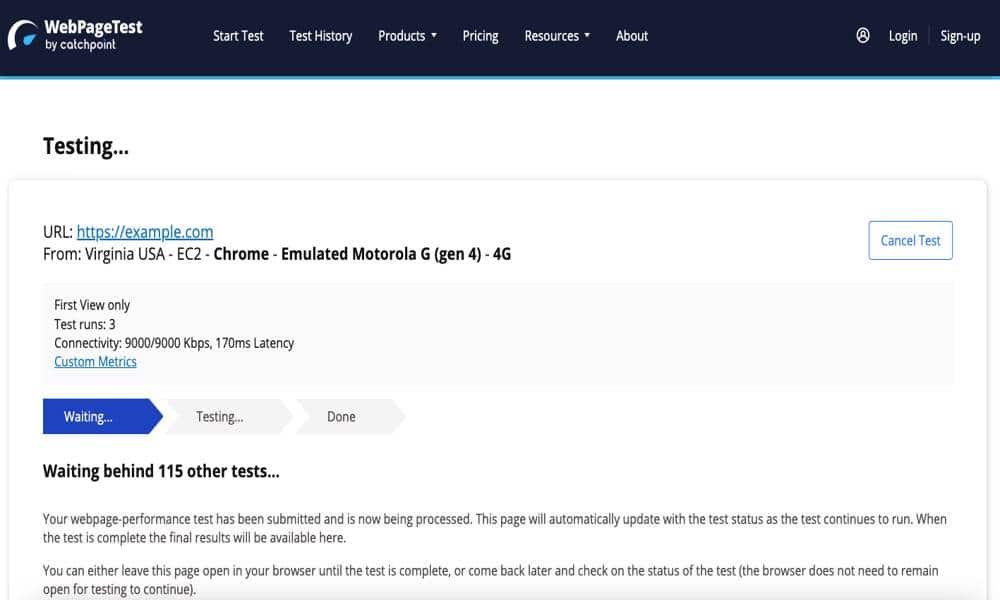Open the Pricing page

pos(480,36)
